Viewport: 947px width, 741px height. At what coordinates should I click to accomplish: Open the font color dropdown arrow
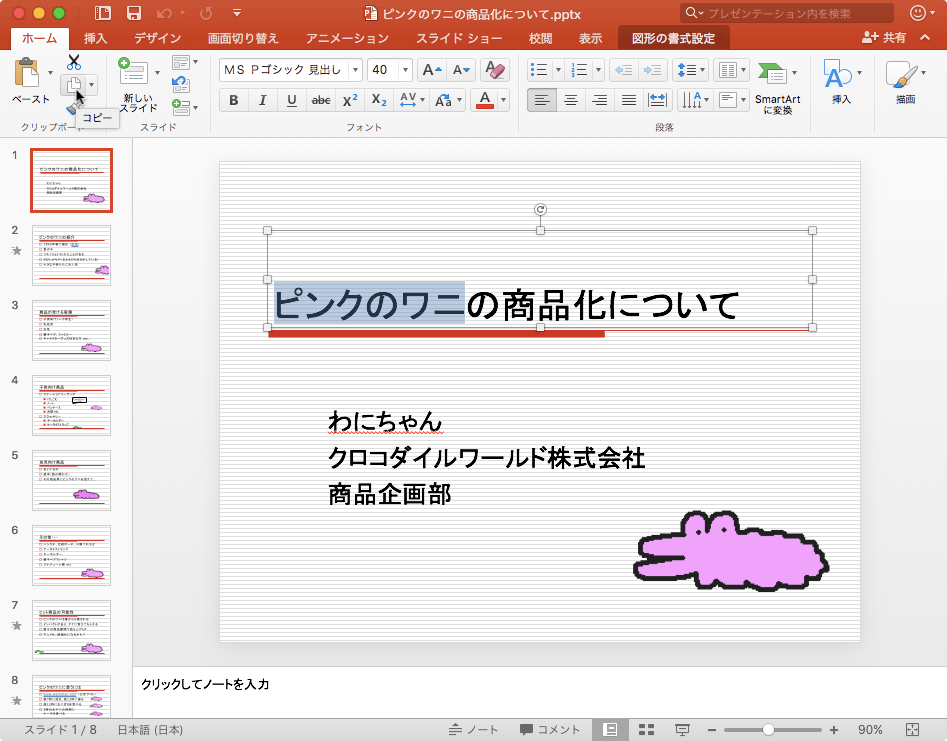coord(502,99)
